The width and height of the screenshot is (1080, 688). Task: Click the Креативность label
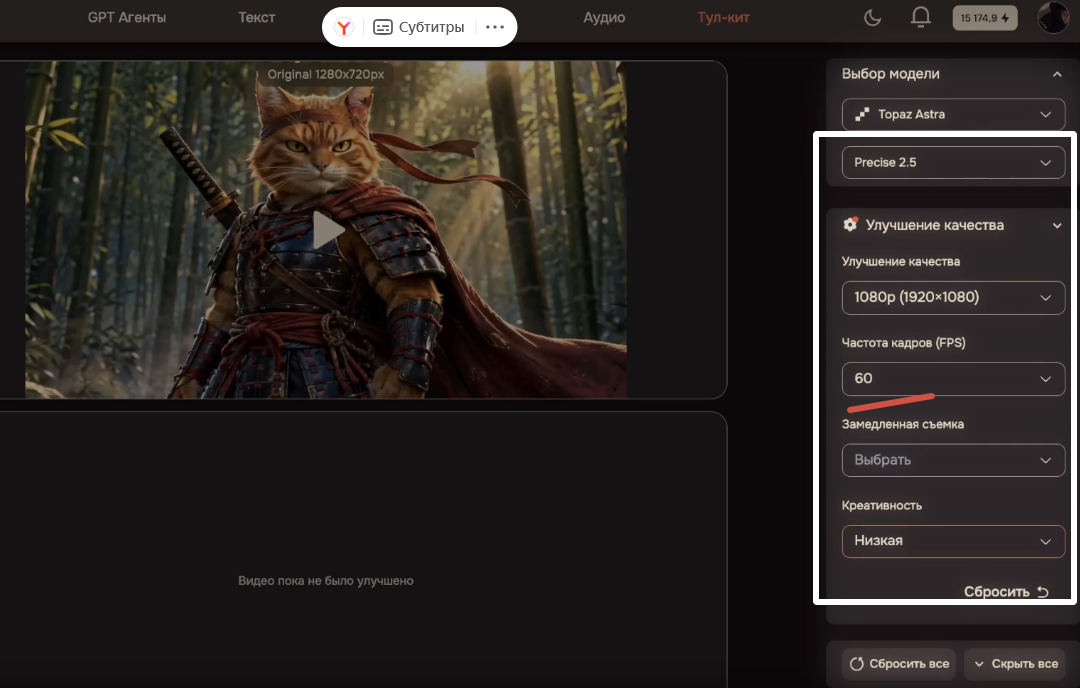[x=882, y=505]
